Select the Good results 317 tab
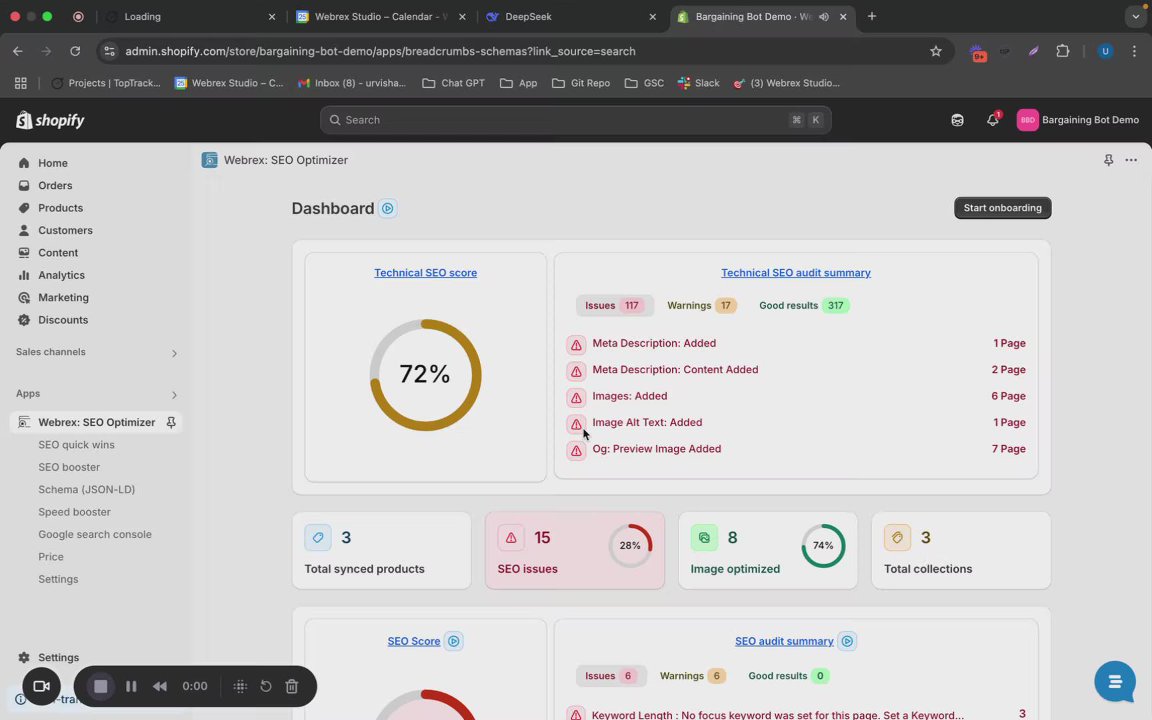This screenshot has height=720, width=1152. point(804,306)
